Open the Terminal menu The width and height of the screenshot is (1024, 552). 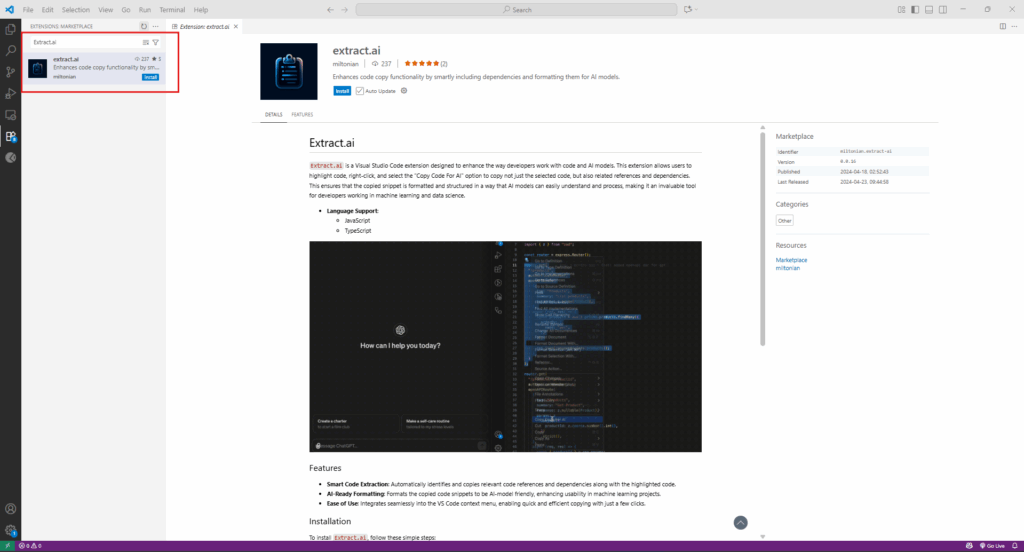[172, 9]
